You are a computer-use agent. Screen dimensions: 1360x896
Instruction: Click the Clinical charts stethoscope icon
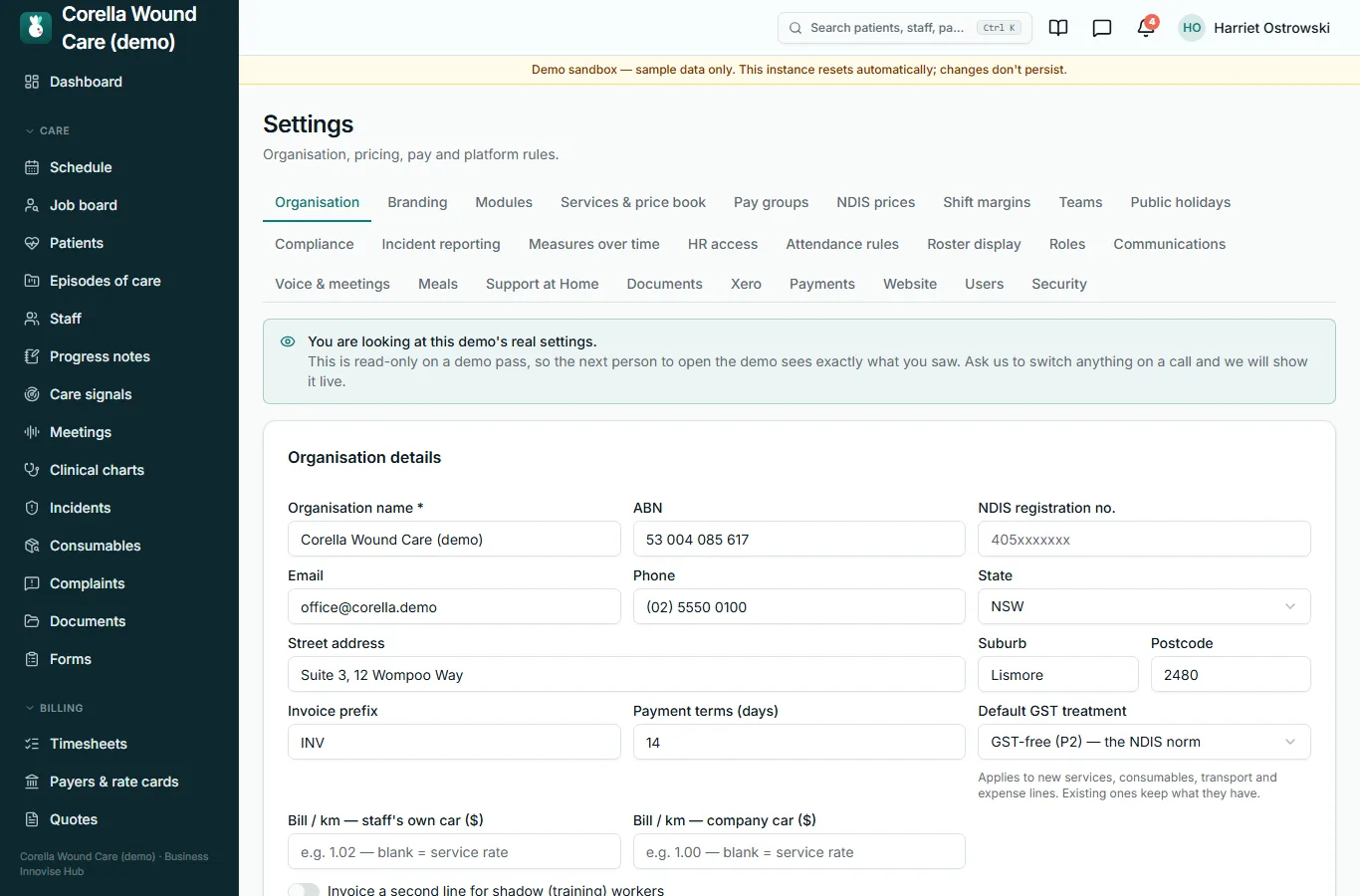tap(32, 470)
